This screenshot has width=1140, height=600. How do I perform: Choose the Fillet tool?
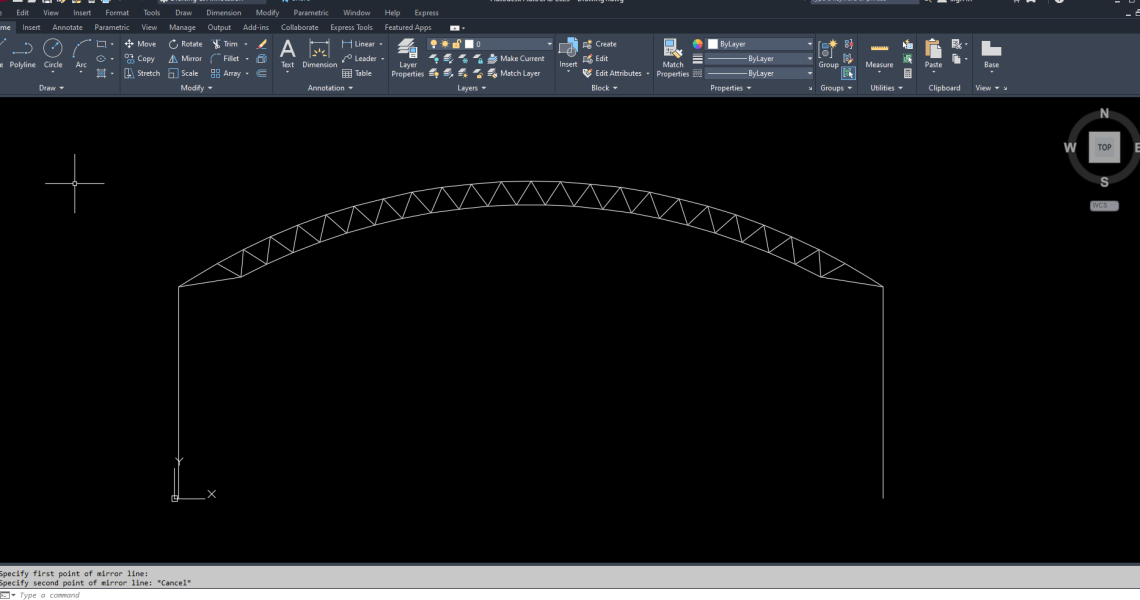coord(225,59)
